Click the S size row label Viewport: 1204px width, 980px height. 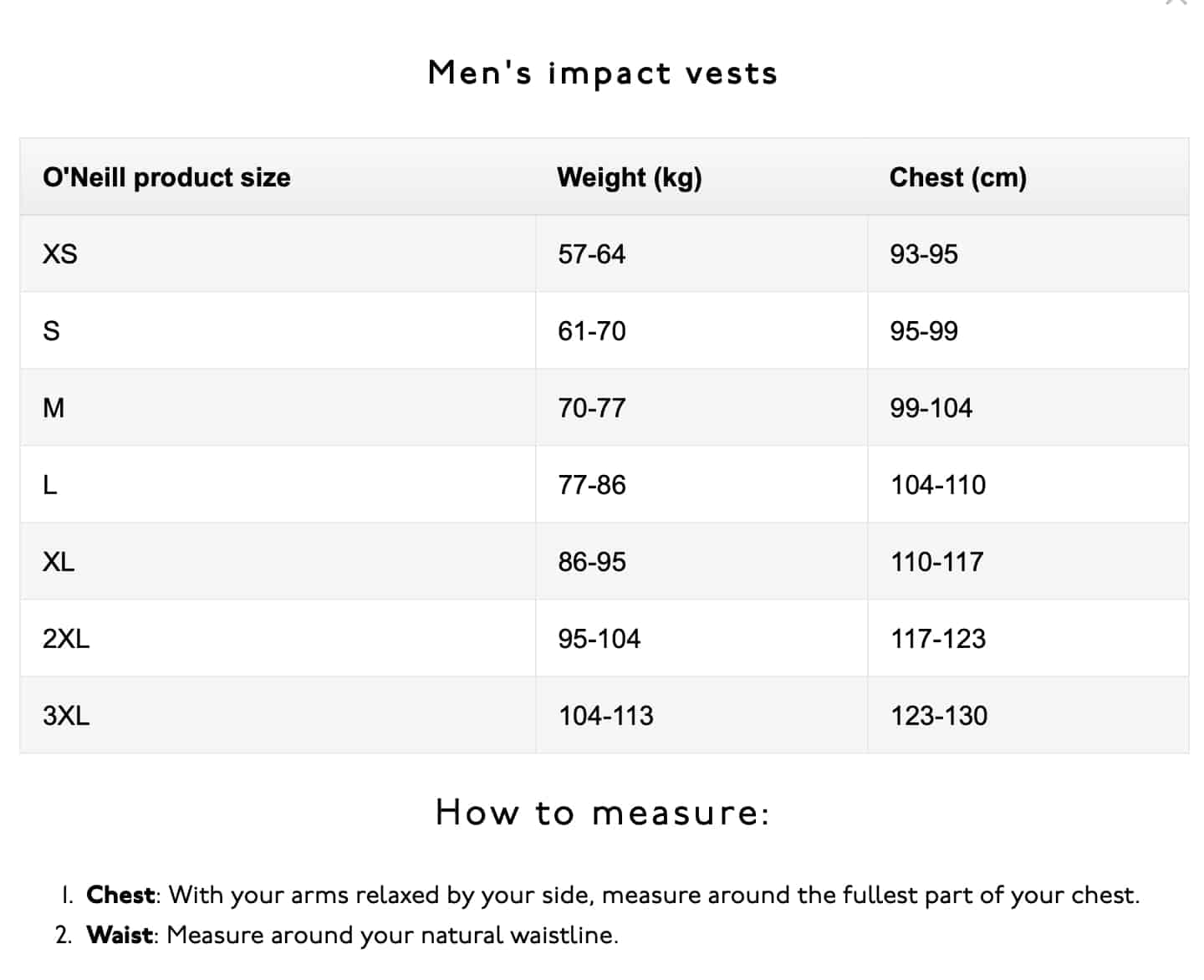click(x=52, y=331)
